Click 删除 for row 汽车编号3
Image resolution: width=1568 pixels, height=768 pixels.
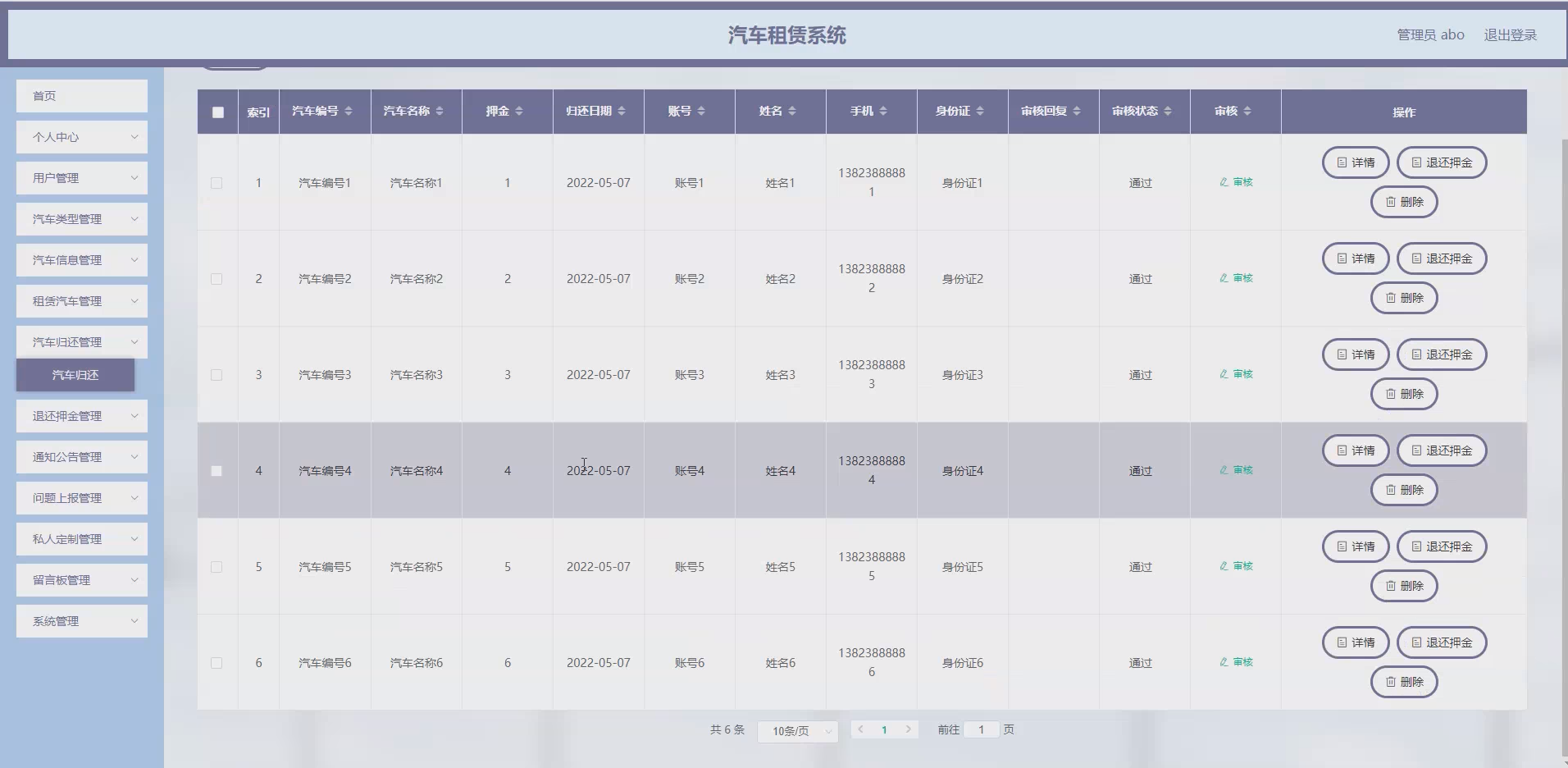(x=1404, y=394)
